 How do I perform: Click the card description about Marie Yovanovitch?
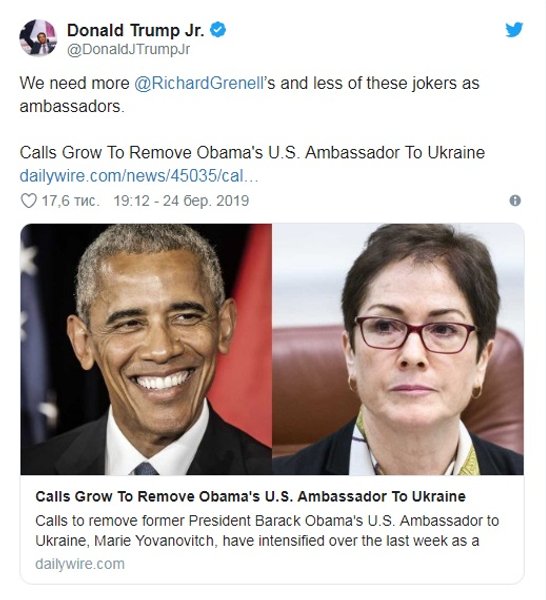[267, 531]
